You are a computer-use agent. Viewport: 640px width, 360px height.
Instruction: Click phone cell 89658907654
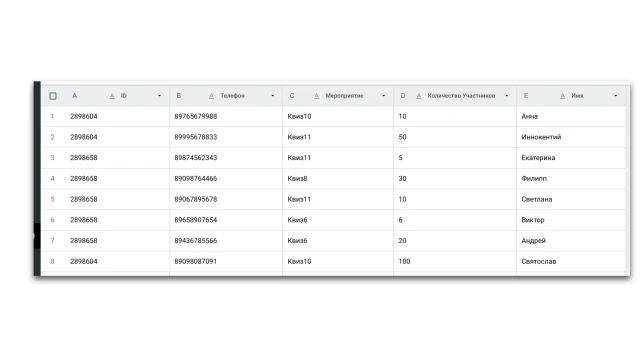coord(226,220)
